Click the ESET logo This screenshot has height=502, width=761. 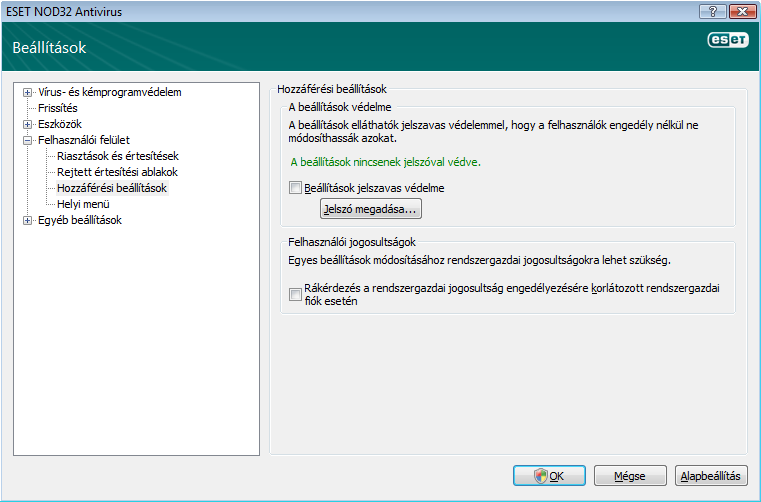coord(728,40)
